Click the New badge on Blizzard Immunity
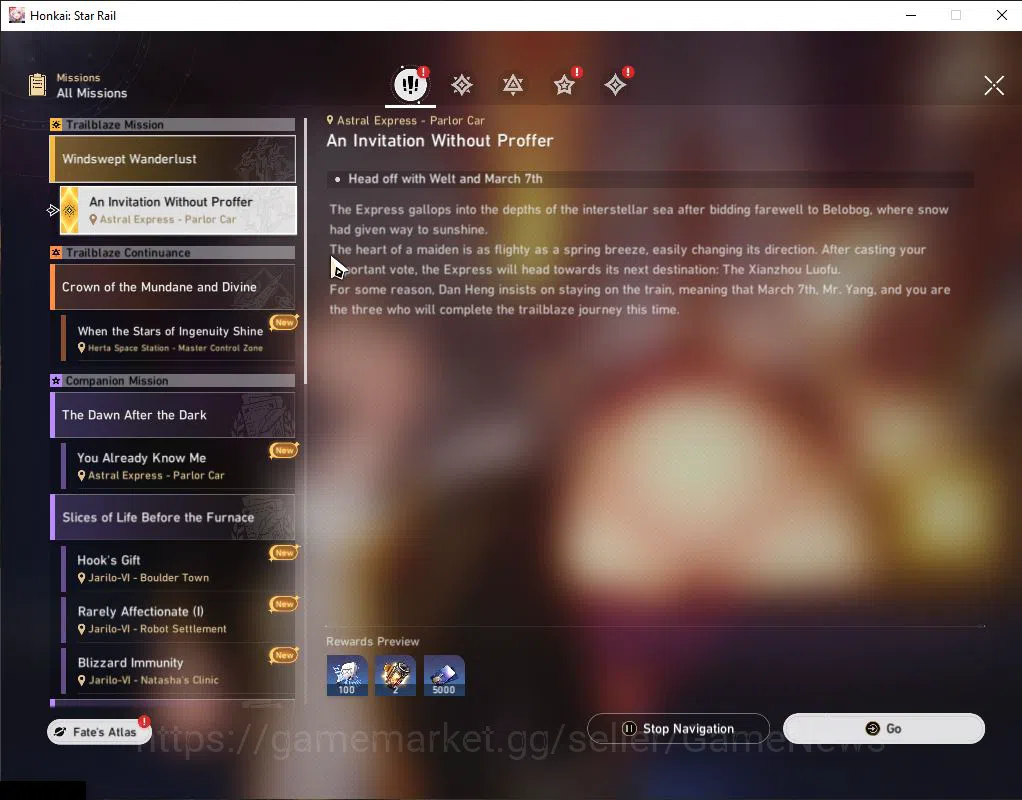The width and height of the screenshot is (1022, 800). [x=284, y=655]
